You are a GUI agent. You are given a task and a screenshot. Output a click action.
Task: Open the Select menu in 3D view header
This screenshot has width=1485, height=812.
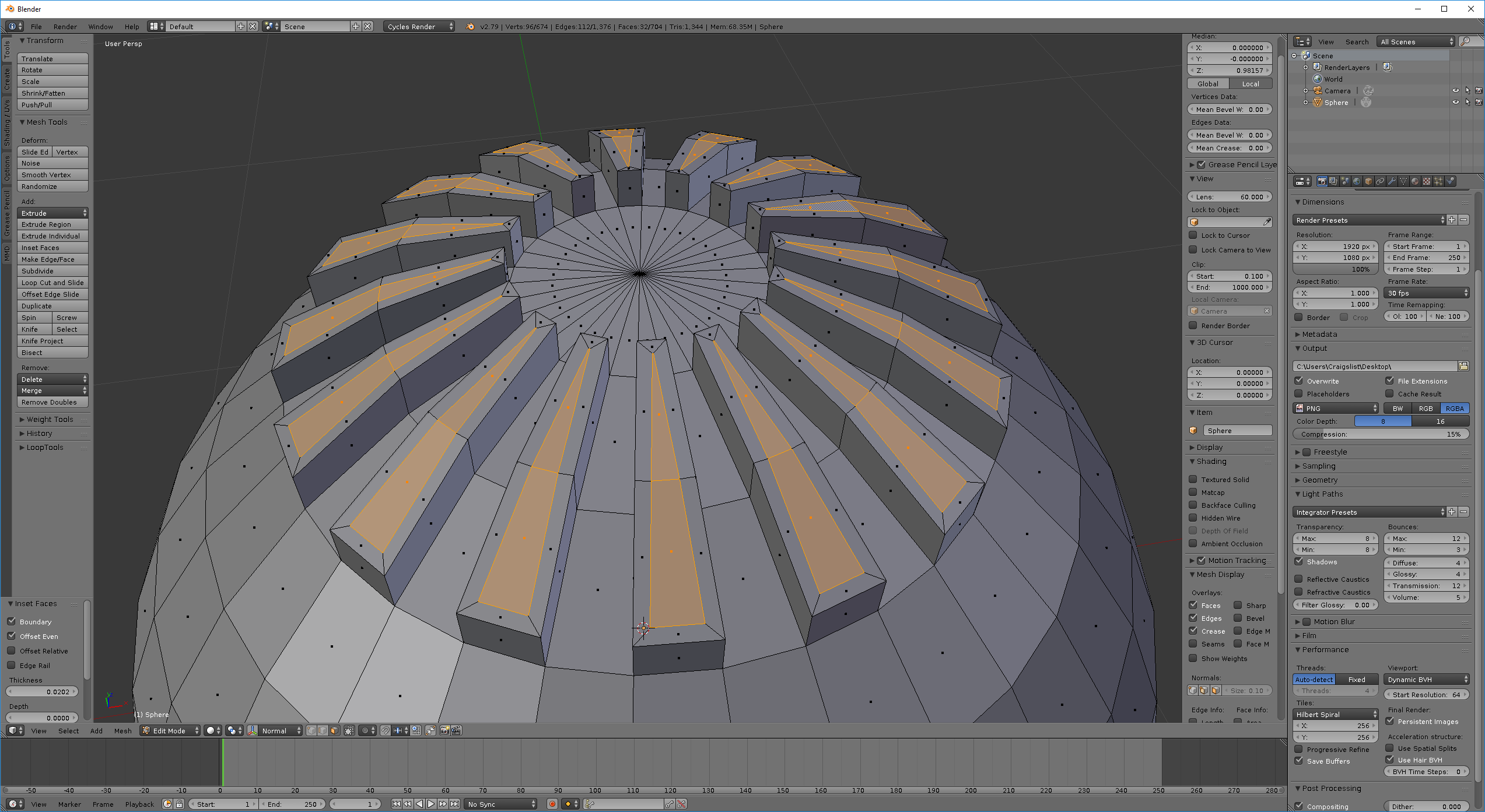click(x=68, y=730)
